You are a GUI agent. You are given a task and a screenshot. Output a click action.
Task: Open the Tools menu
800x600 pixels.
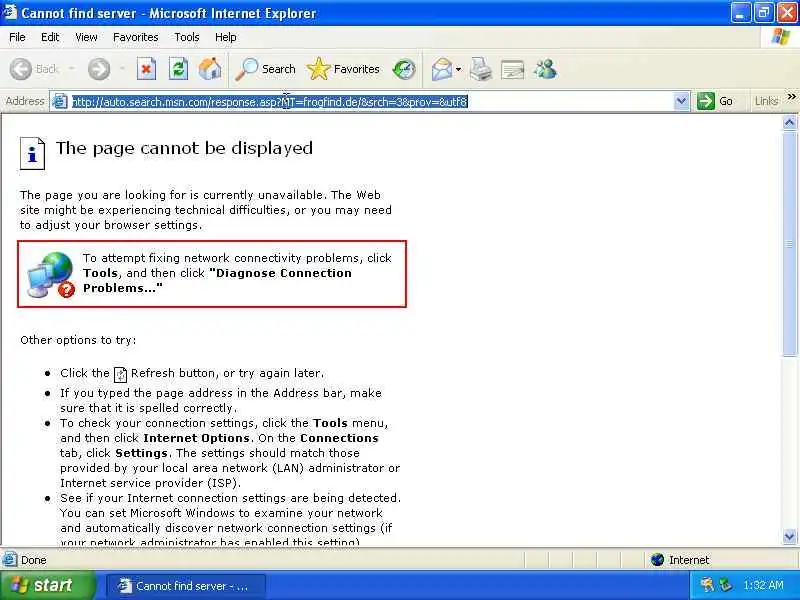(187, 37)
